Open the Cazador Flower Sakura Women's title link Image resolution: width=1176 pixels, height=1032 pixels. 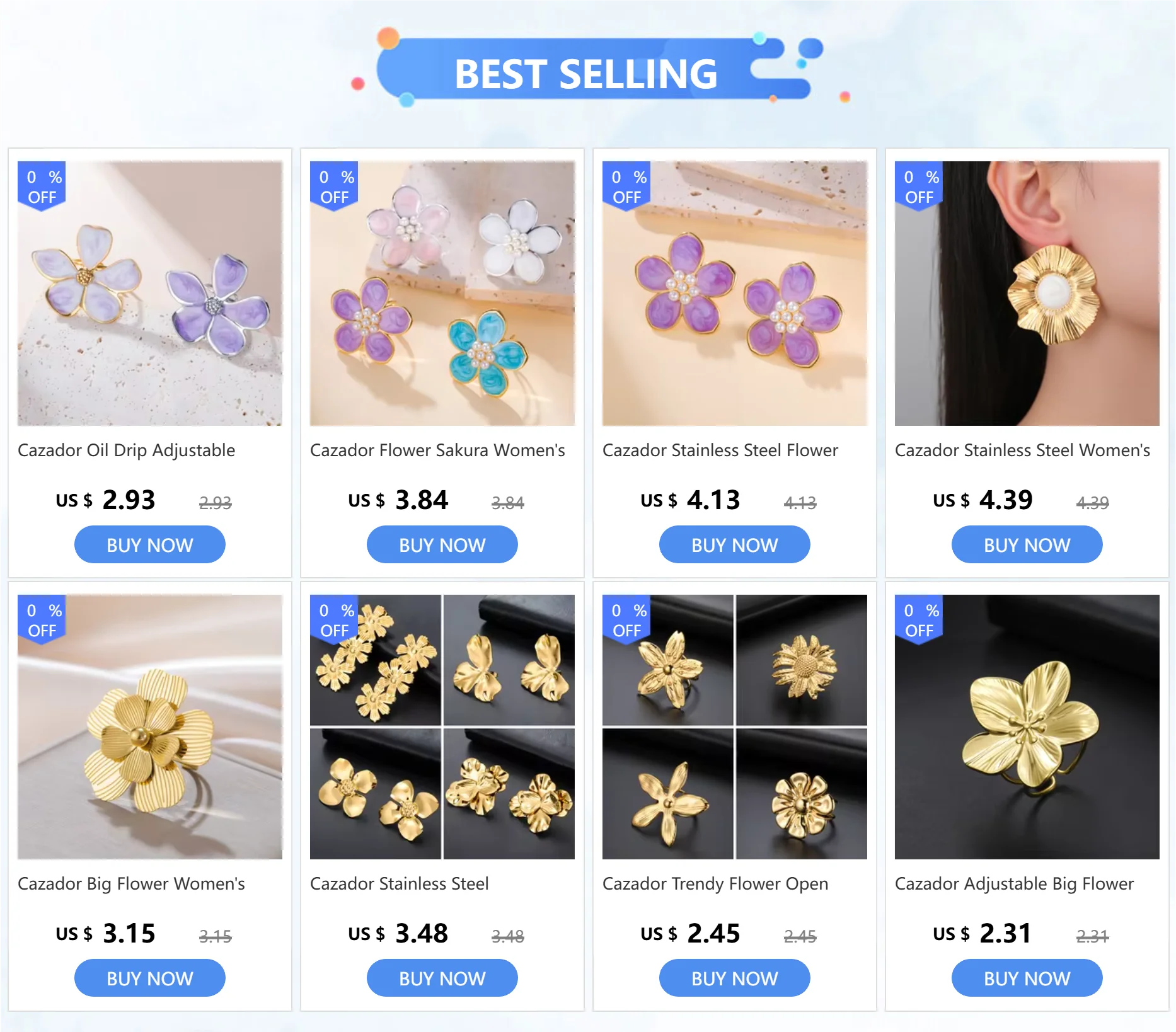[437, 450]
